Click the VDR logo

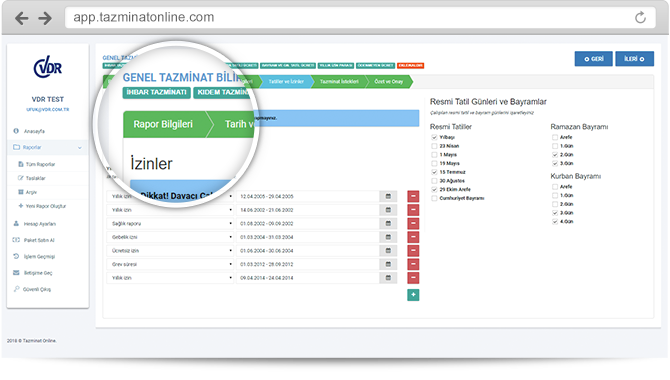tap(48, 67)
